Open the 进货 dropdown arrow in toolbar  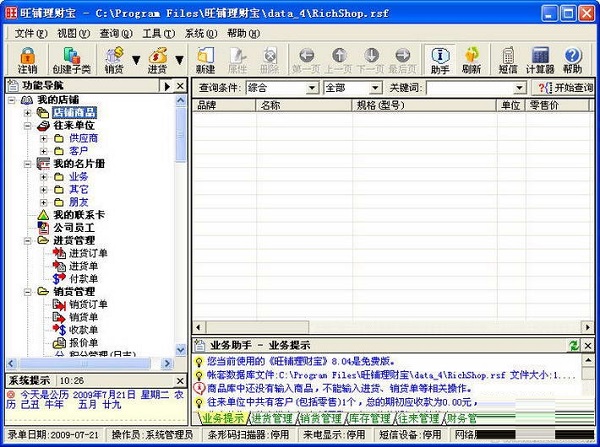(179, 60)
